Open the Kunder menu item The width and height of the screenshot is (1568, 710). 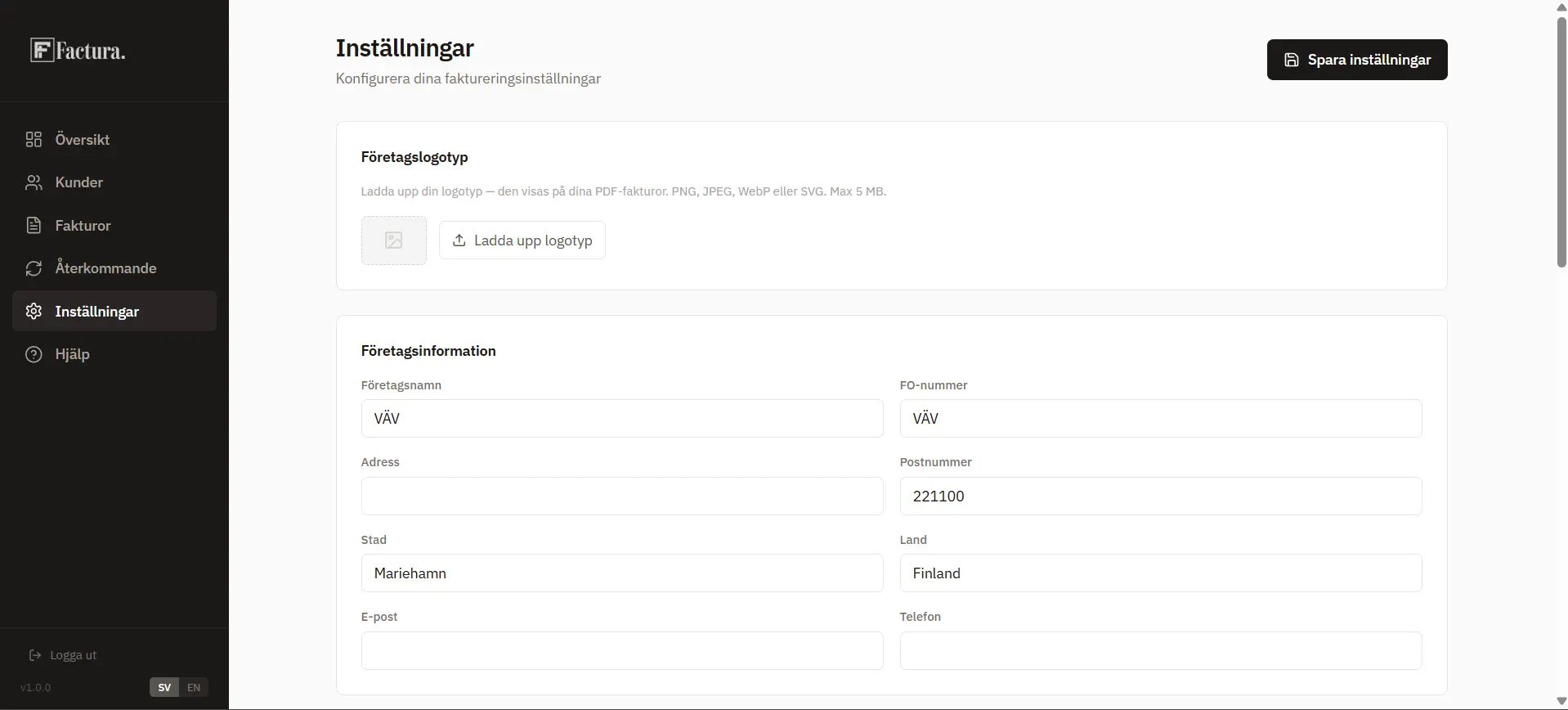point(79,182)
